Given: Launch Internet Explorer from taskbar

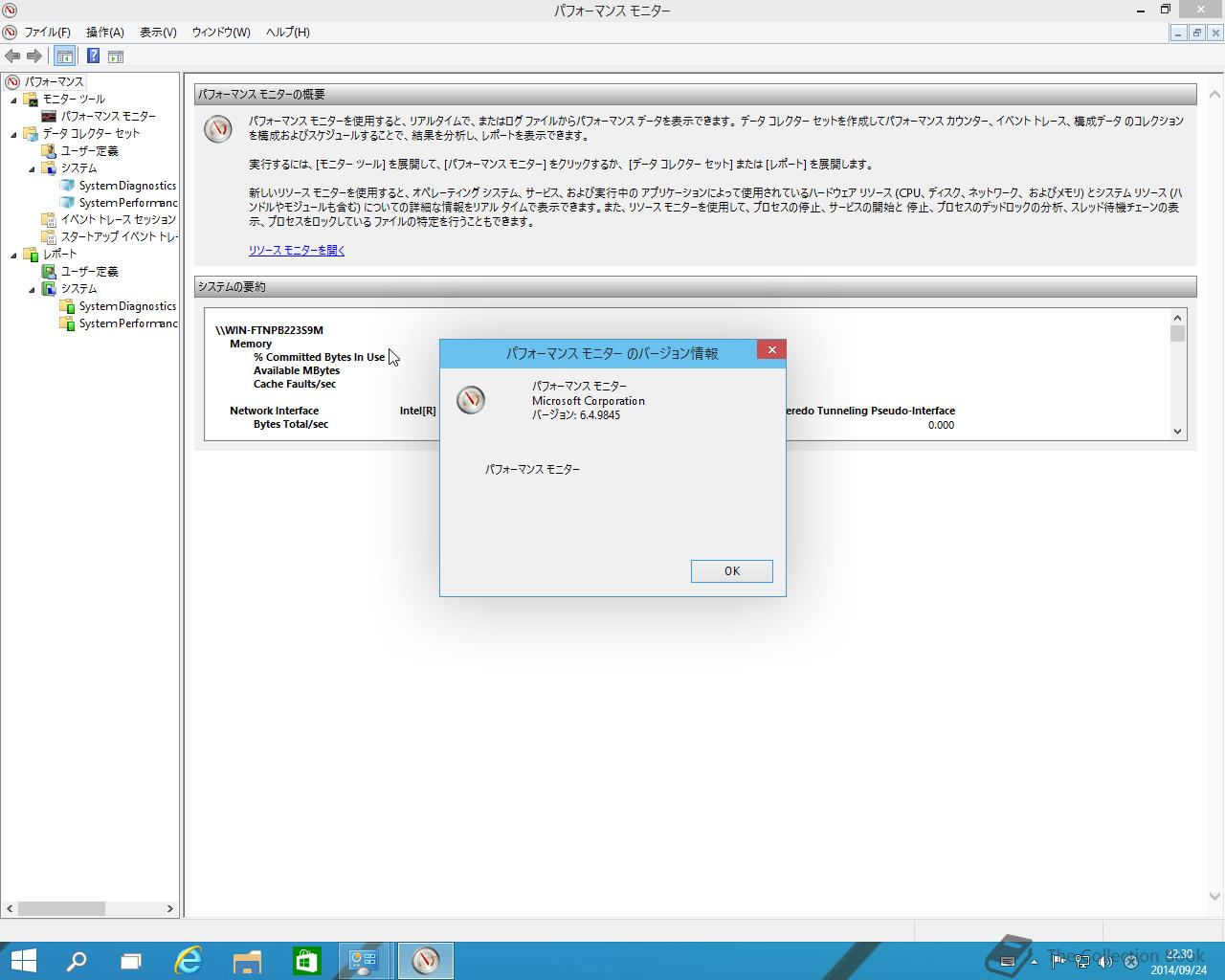Looking at the screenshot, I should coord(189,961).
